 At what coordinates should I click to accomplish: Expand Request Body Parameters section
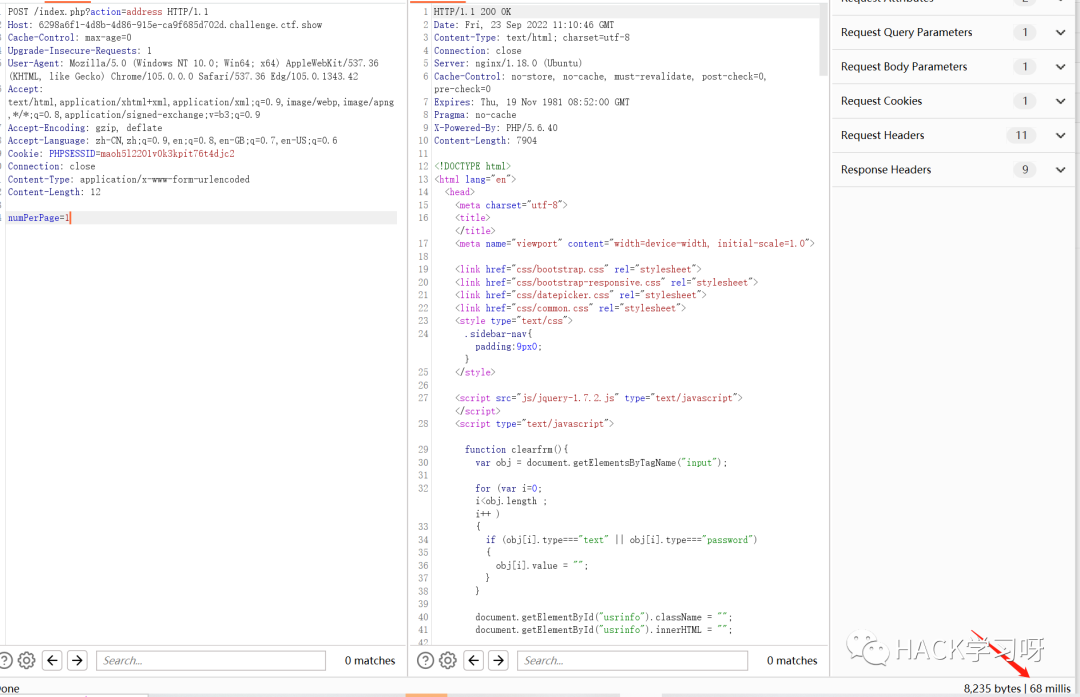[x=1060, y=67]
